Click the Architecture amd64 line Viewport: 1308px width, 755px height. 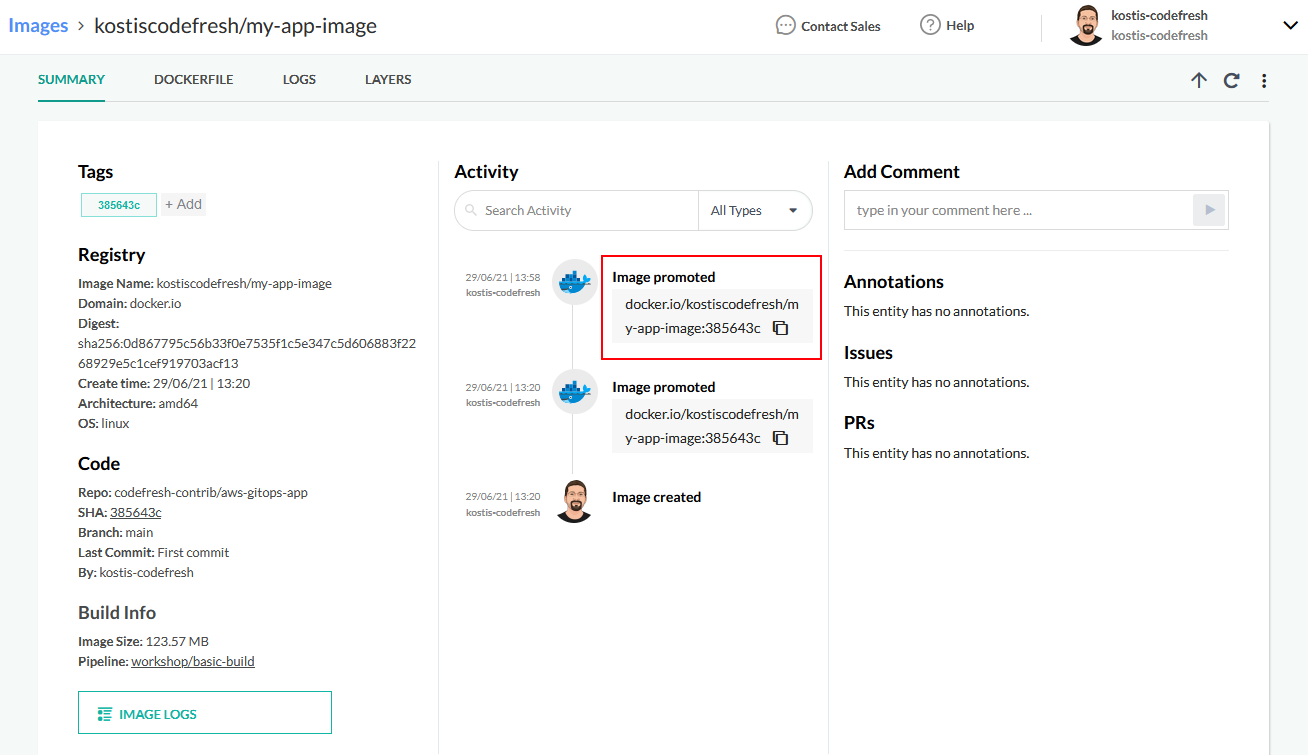tap(136, 404)
